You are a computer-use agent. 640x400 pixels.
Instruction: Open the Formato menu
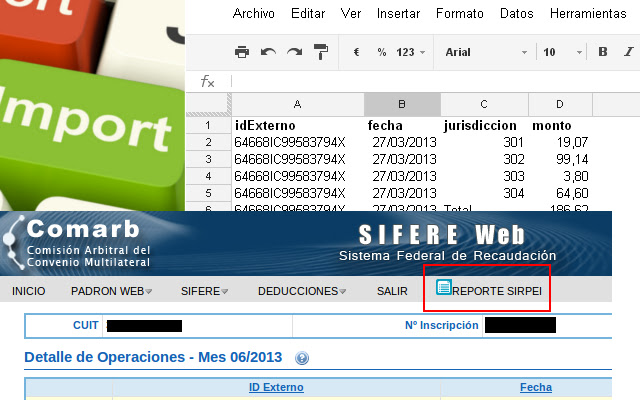point(460,13)
